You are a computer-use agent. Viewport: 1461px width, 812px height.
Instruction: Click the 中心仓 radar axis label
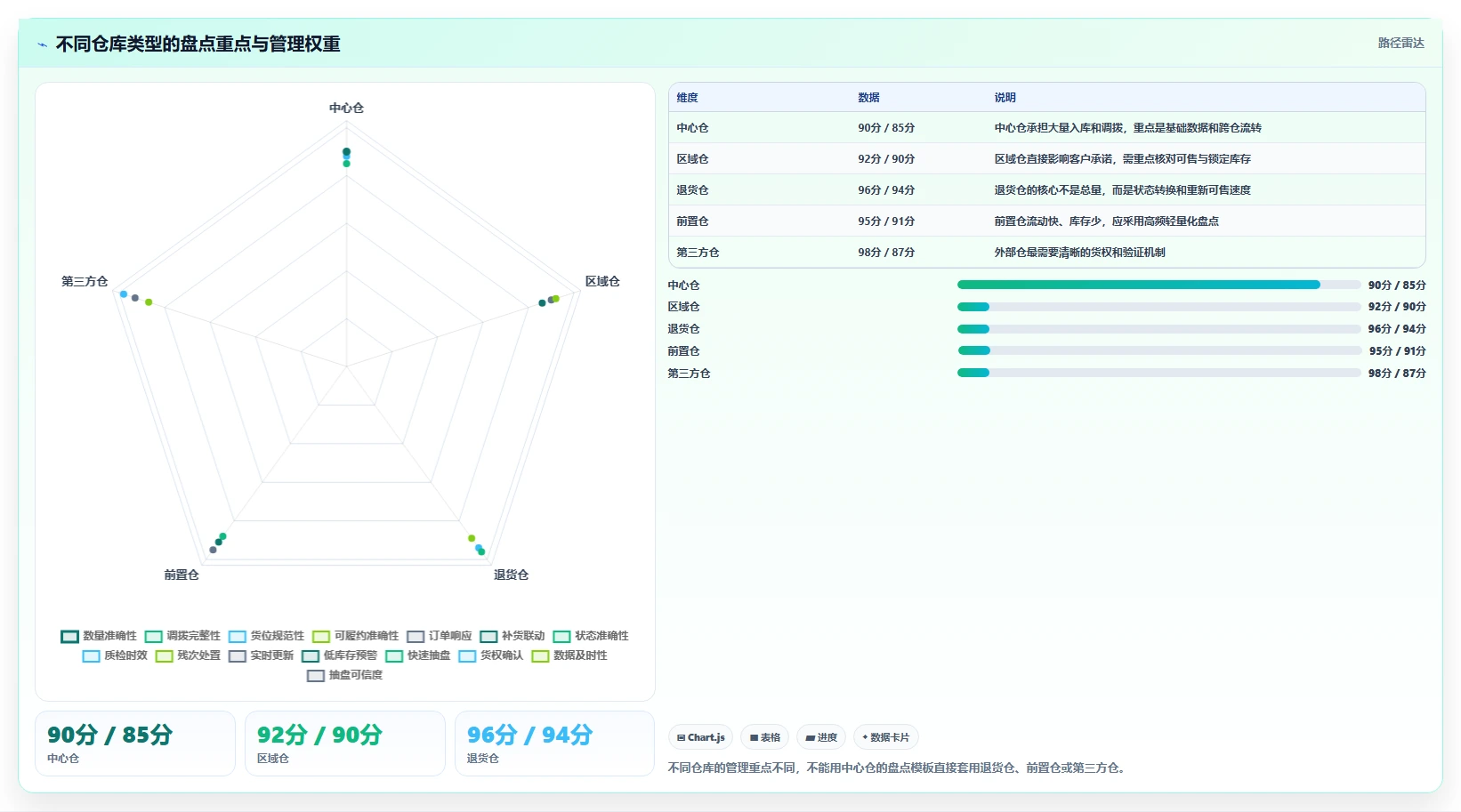point(346,108)
